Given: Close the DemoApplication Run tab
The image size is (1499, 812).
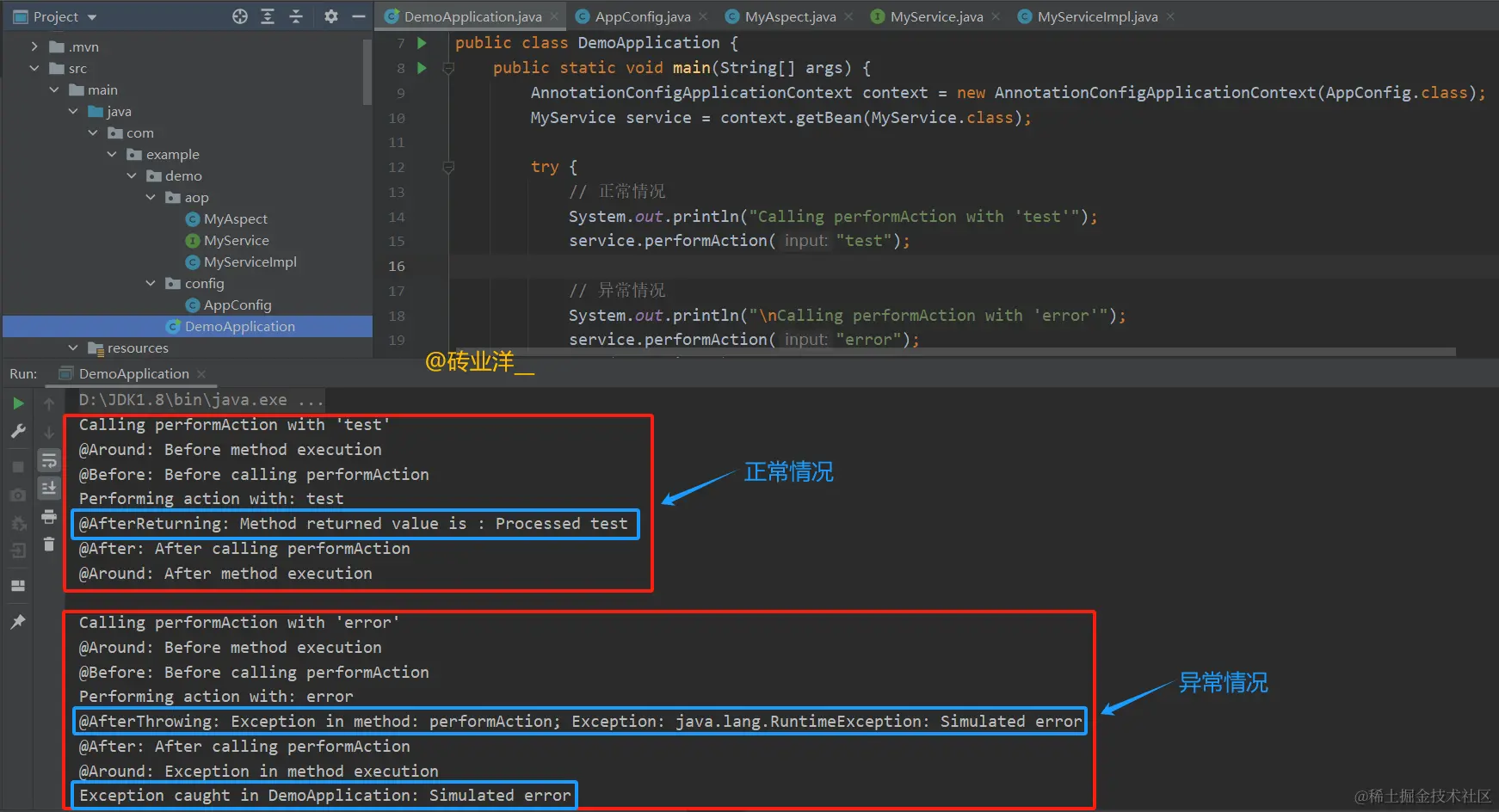Looking at the screenshot, I should [201, 373].
